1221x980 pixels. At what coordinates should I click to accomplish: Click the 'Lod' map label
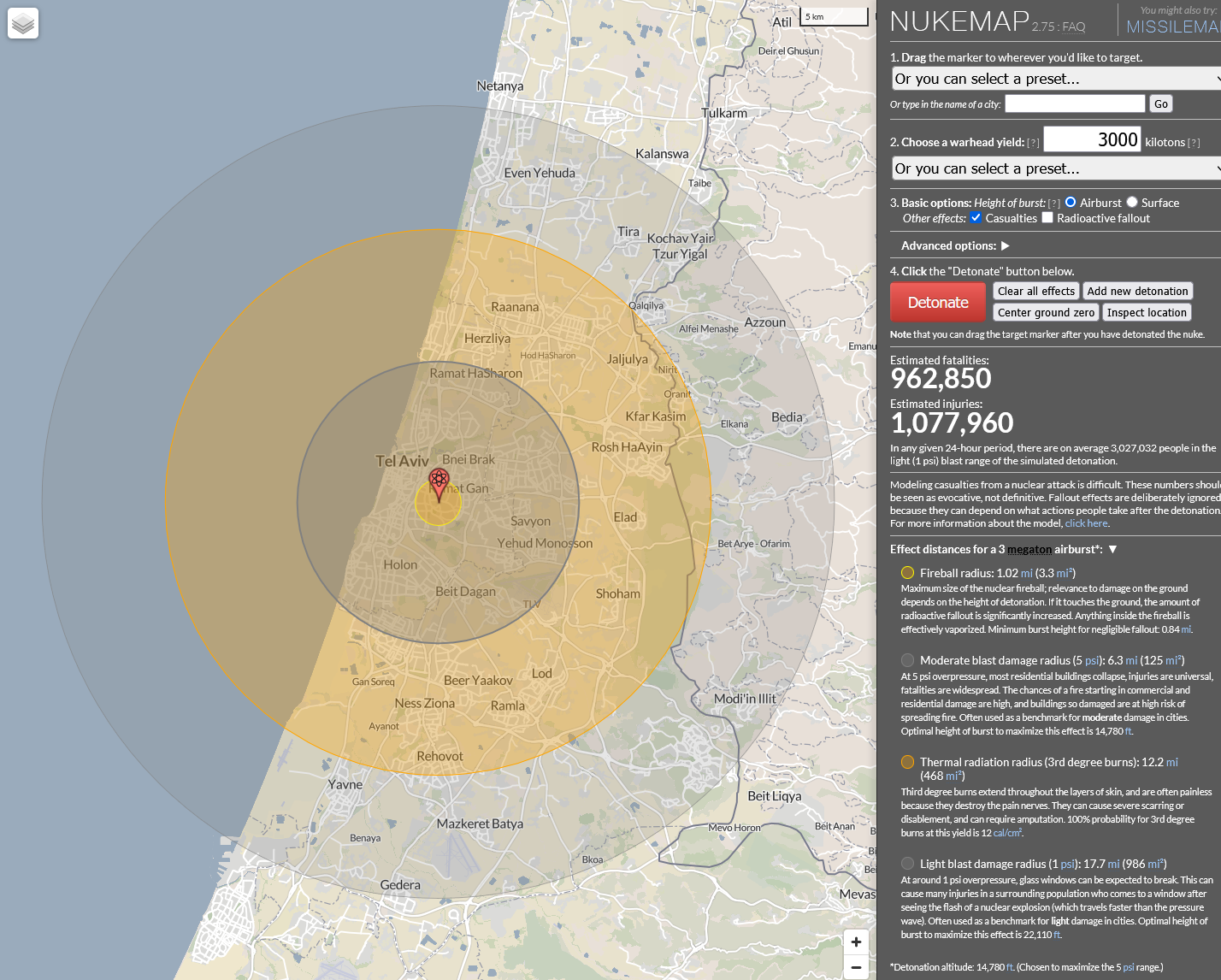[x=542, y=674]
